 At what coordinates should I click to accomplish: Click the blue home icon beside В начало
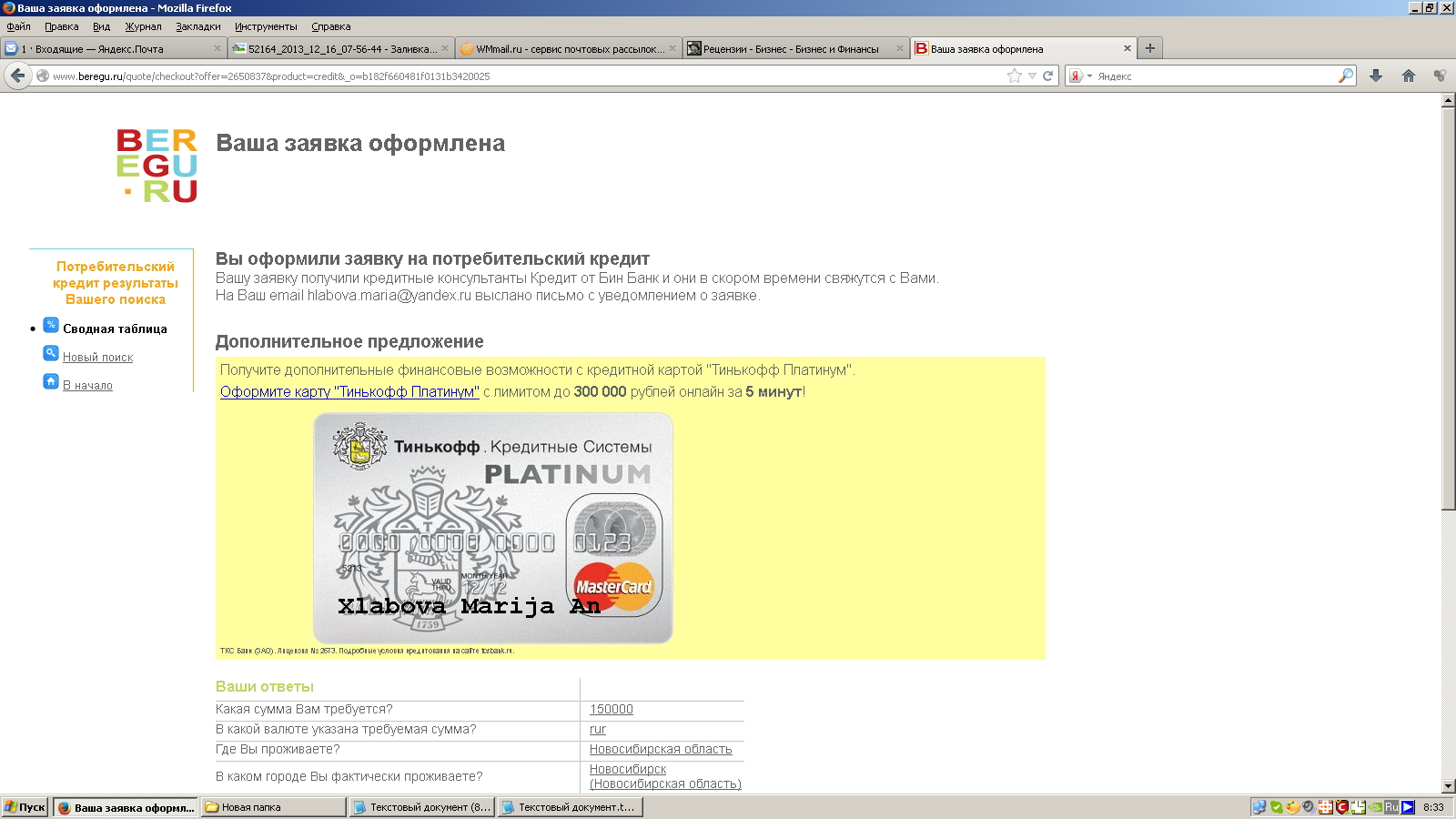(x=51, y=381)
